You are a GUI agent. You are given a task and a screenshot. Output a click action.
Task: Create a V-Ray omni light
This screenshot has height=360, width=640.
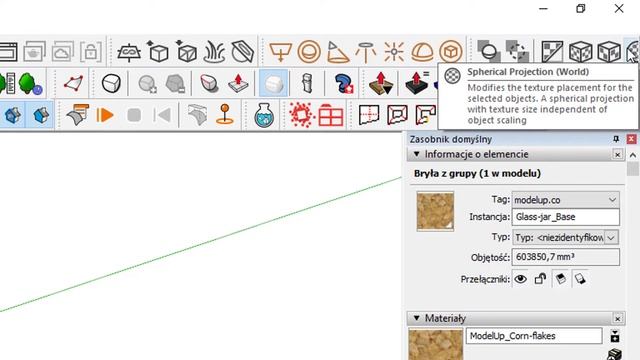pos(394,52)
